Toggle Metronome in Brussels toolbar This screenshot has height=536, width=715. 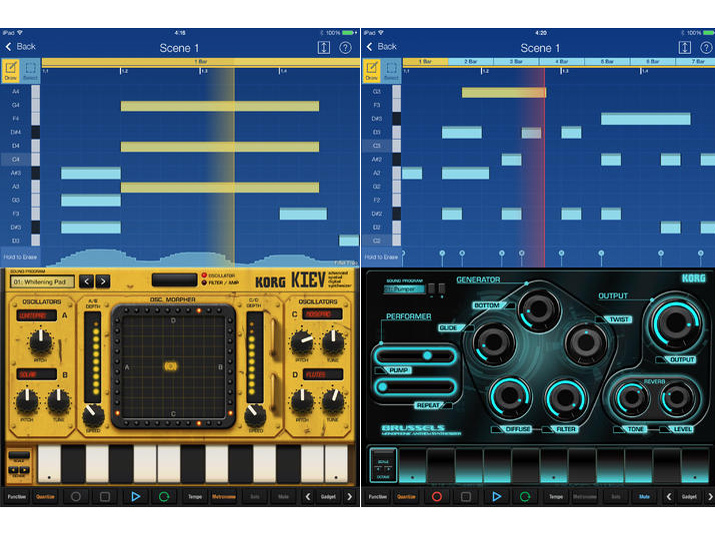(x=585, y=497)
